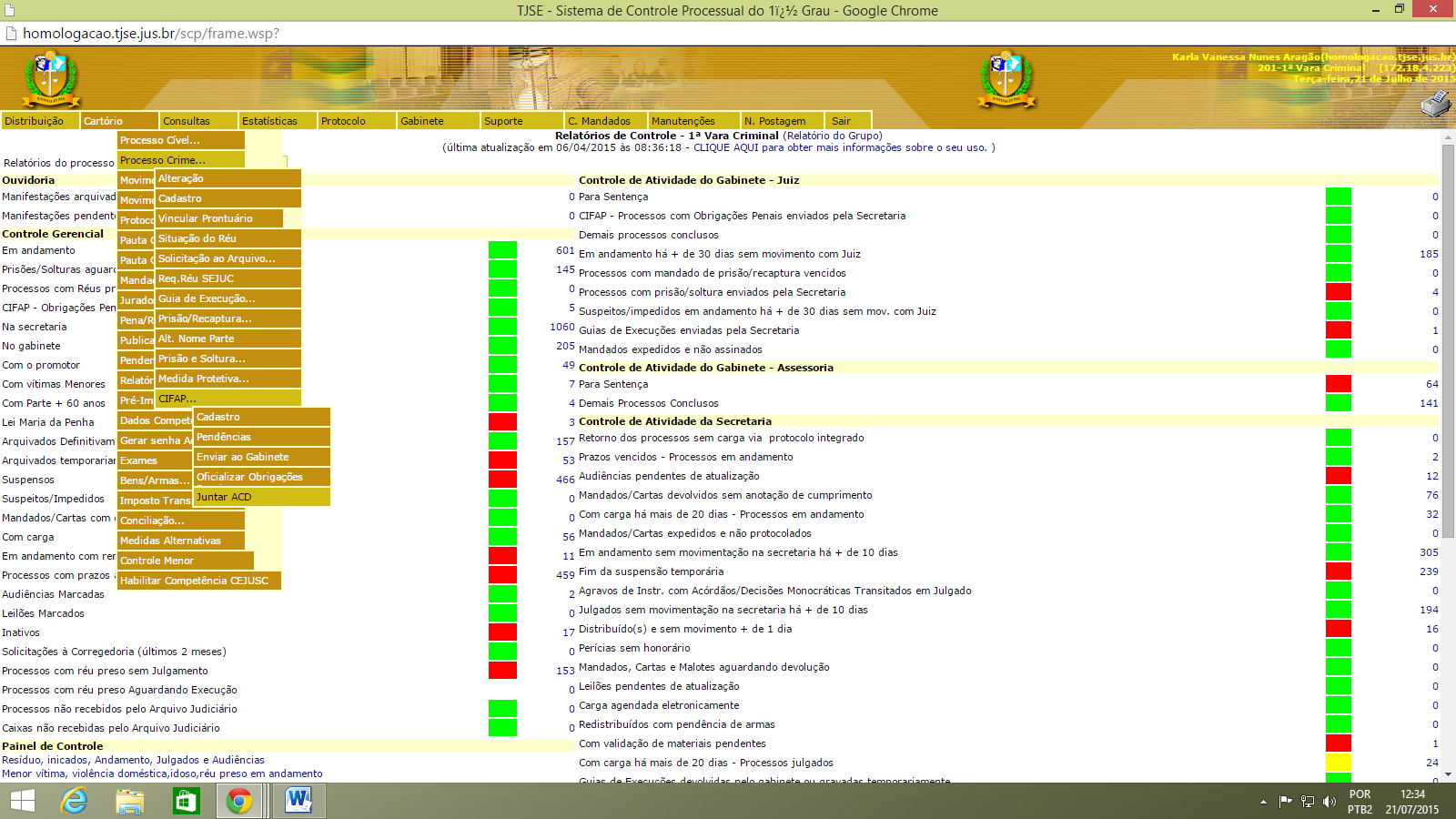Screen dimensions: 1456x819
Task: Click the printer icon in the header
Action: tap(1435, 105)
